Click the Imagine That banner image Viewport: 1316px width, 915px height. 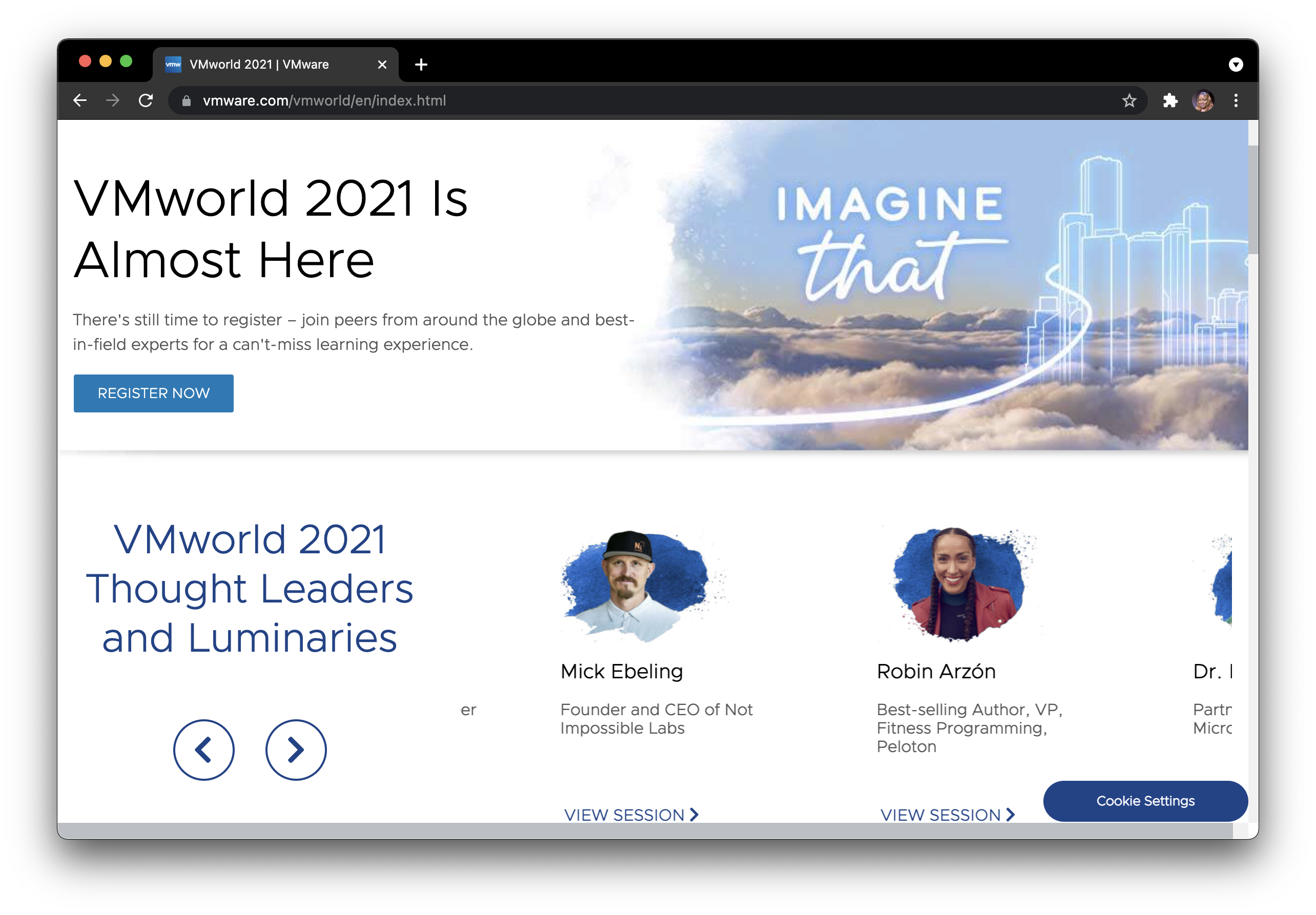(940, 285)
